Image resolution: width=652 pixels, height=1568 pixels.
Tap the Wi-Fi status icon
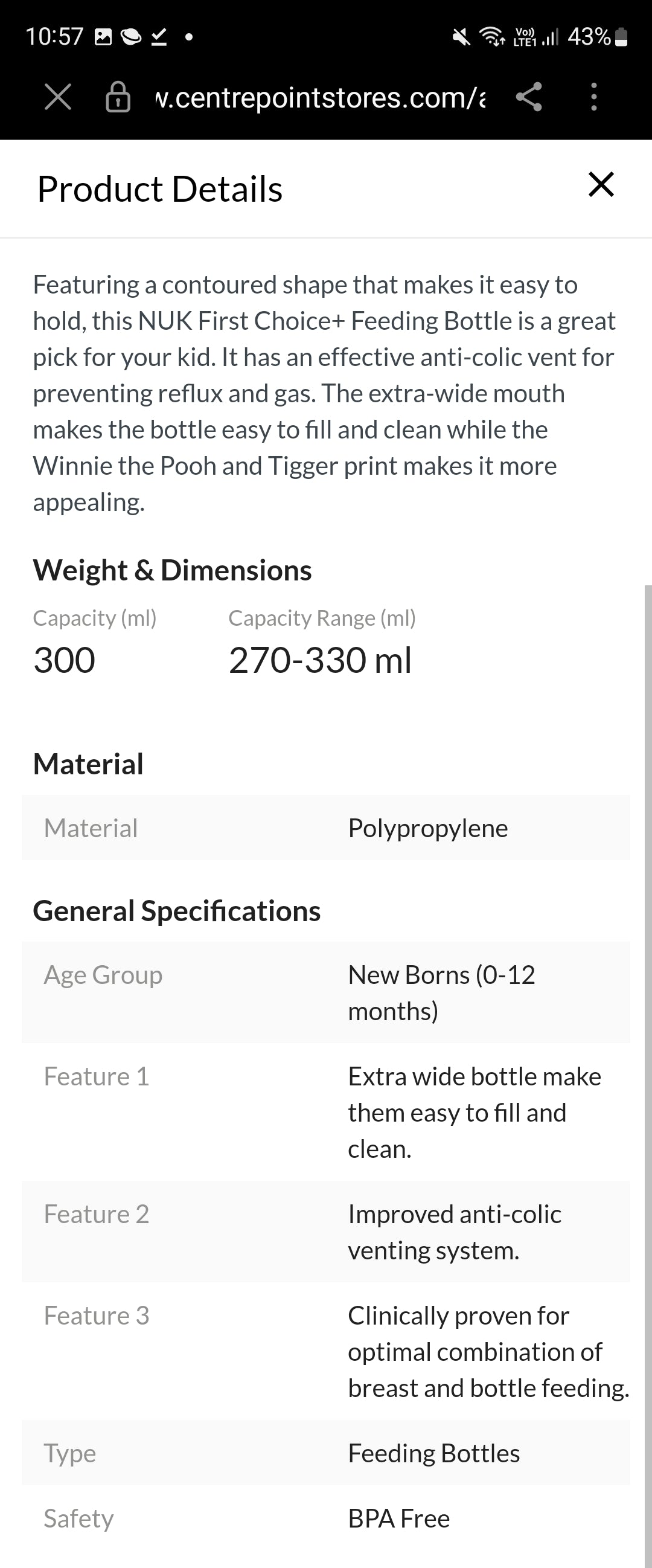tap(491, 36)
